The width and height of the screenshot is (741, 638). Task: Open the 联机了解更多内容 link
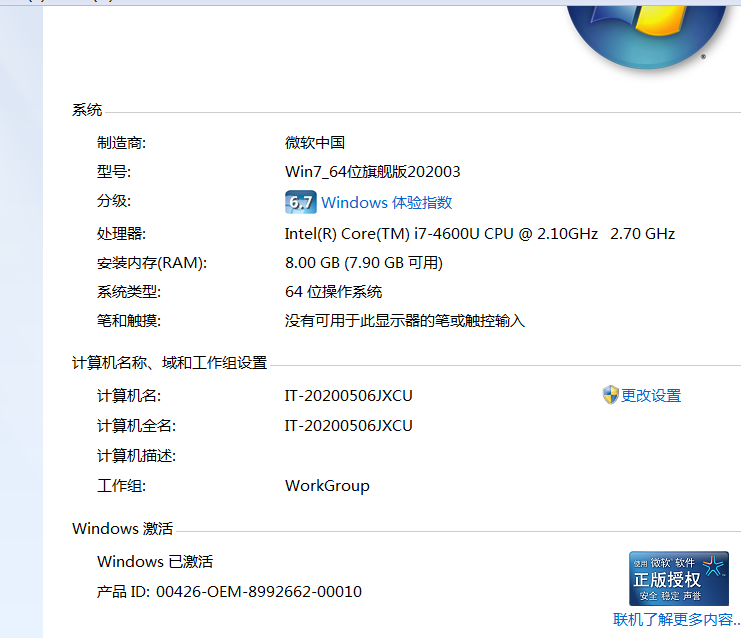tap(677, 619)
